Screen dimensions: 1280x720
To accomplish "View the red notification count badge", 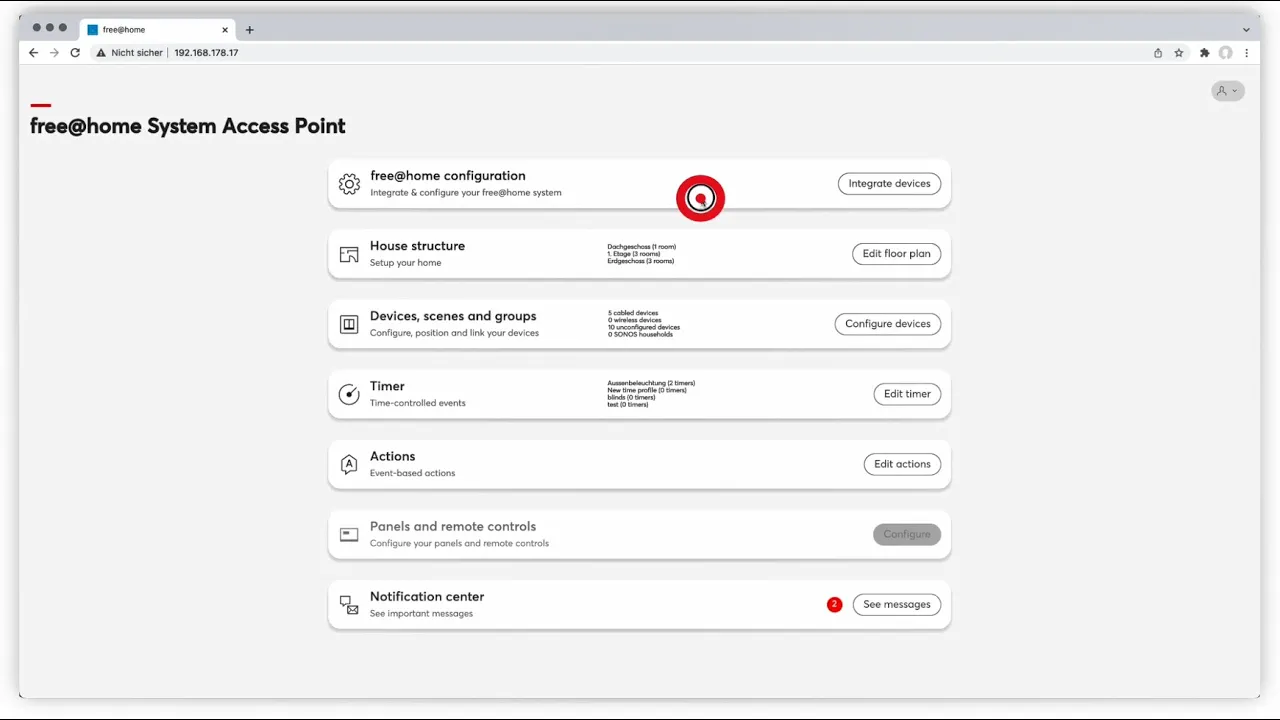I will click(835, 604).
